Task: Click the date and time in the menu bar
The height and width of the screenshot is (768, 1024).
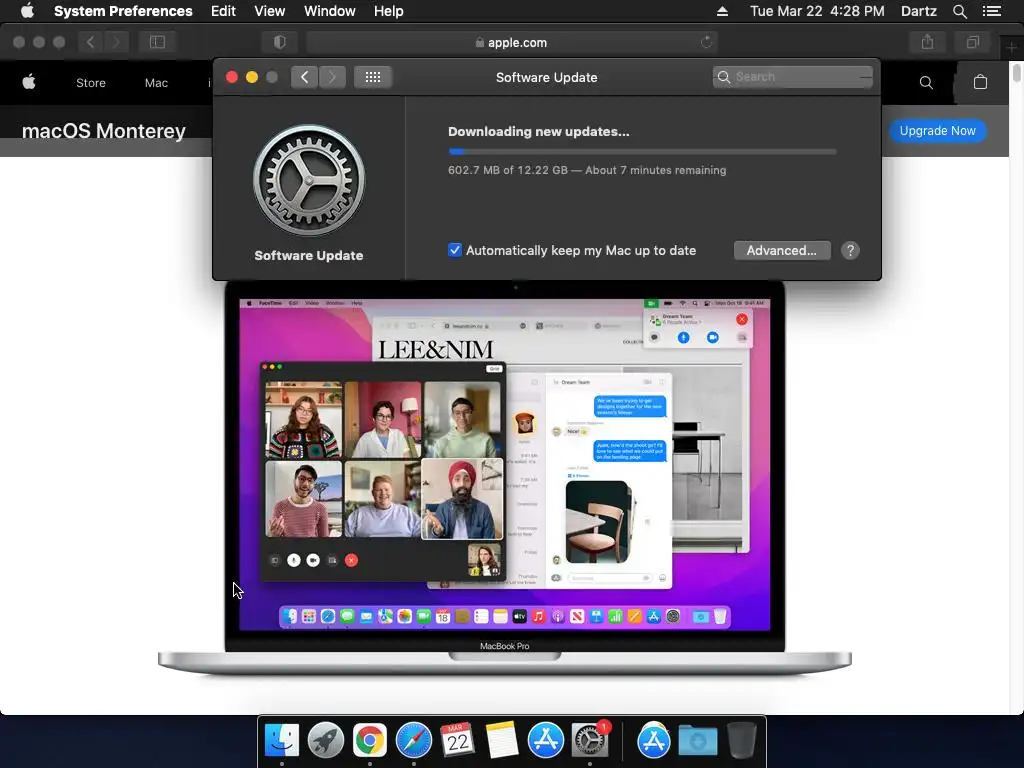Action: tap(817, 11)
